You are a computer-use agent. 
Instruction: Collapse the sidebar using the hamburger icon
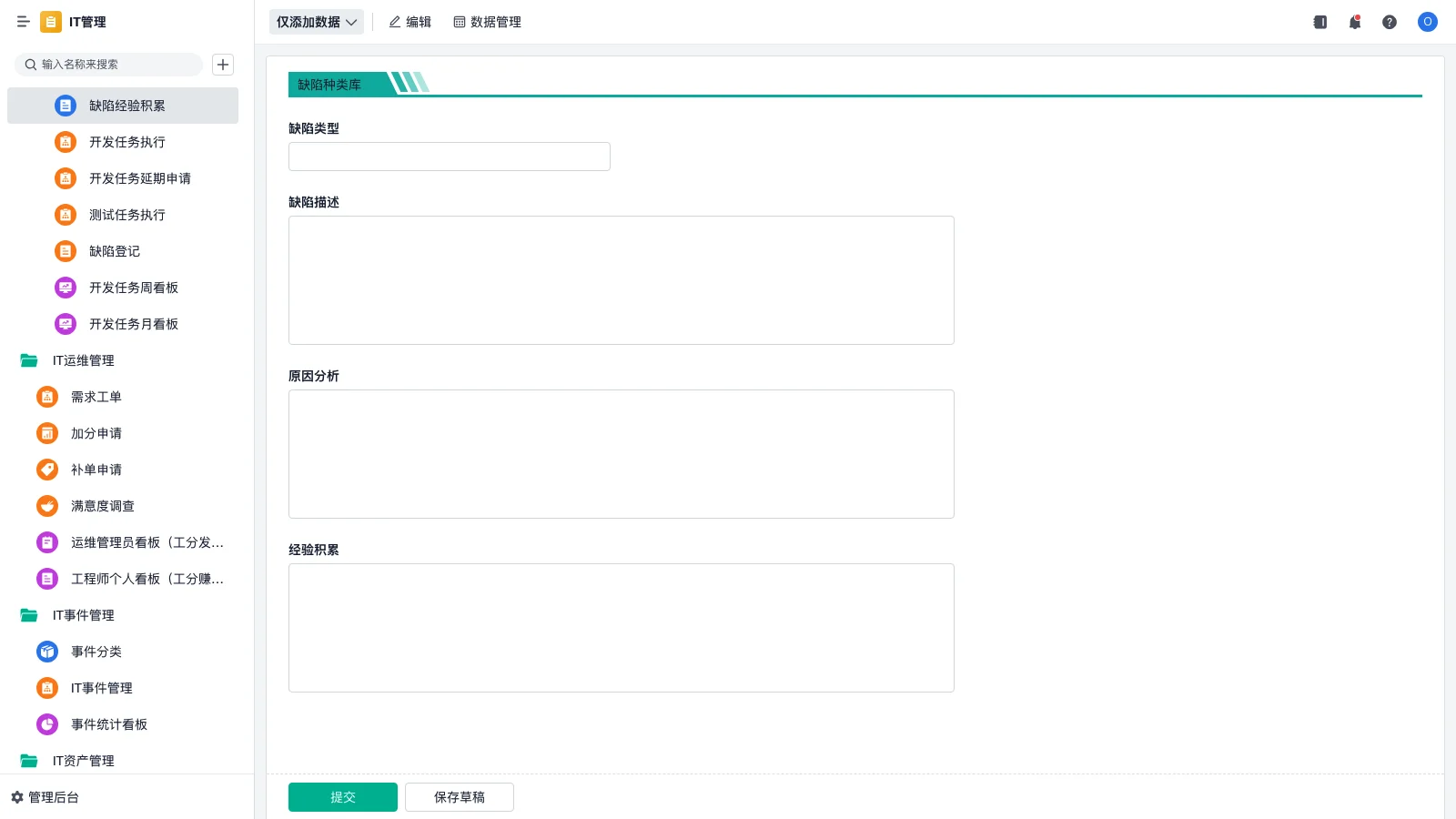[x=24, y=22]
